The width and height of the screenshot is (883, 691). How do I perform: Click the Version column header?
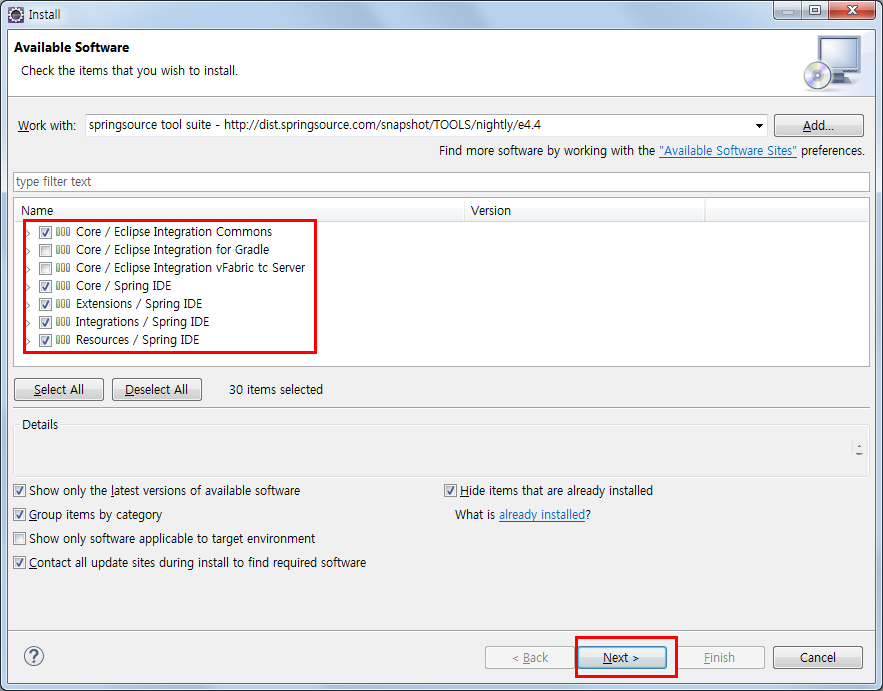[585, 211]
